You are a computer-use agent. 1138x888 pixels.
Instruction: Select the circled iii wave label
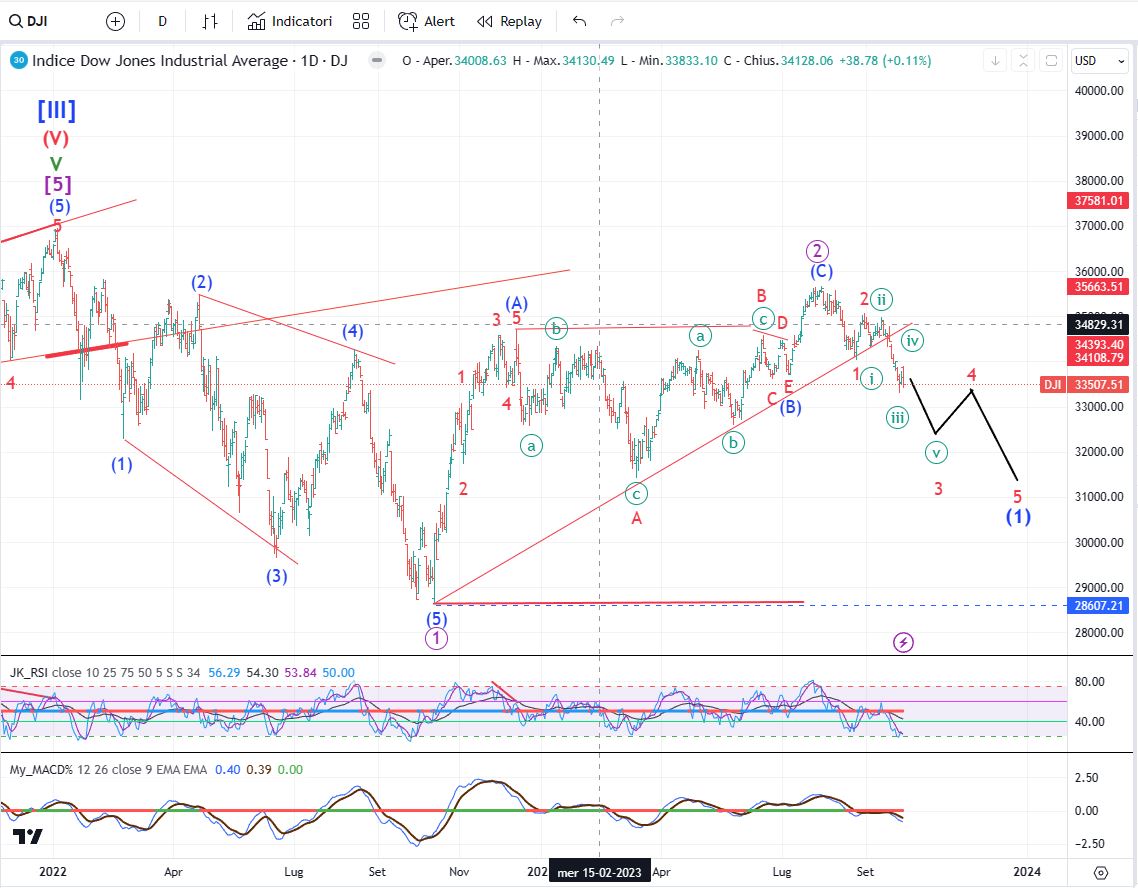[x=897, y=417]
